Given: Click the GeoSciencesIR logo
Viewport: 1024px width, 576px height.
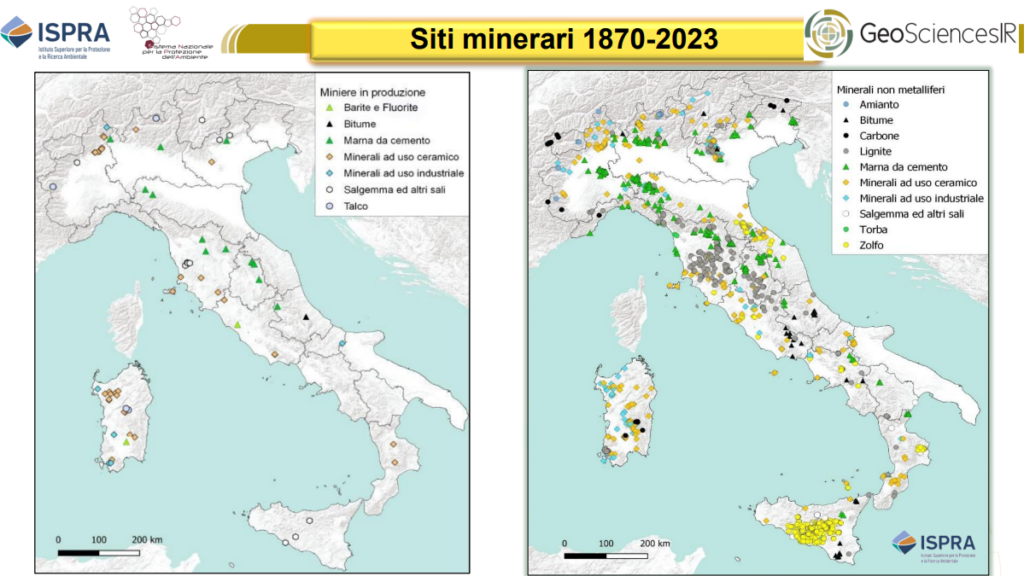Looking at the screenshot, I should [912, 36].
